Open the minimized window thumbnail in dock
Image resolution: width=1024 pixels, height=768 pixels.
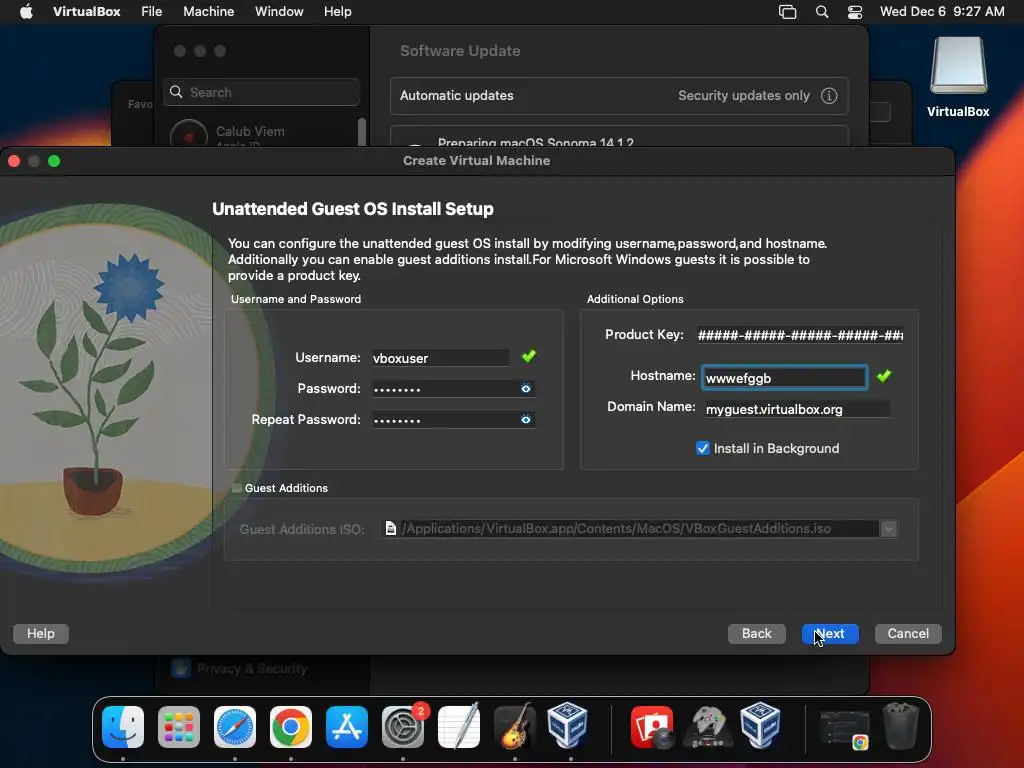click(844, 728)
